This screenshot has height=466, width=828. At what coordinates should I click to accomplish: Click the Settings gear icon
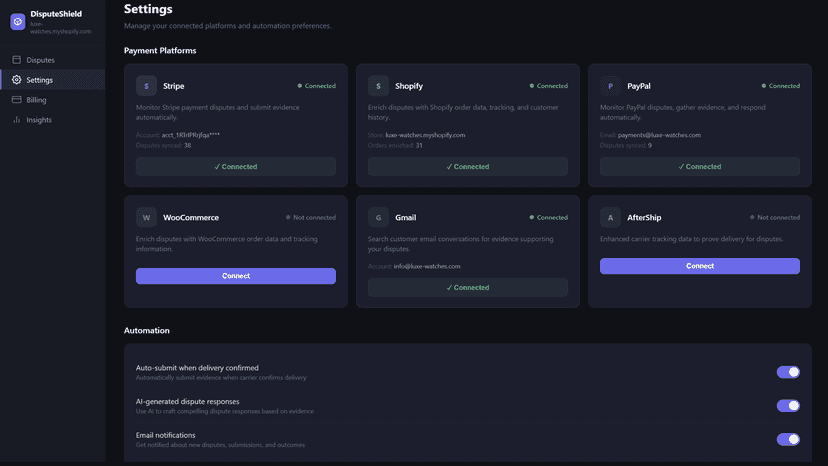click(16, 80)
